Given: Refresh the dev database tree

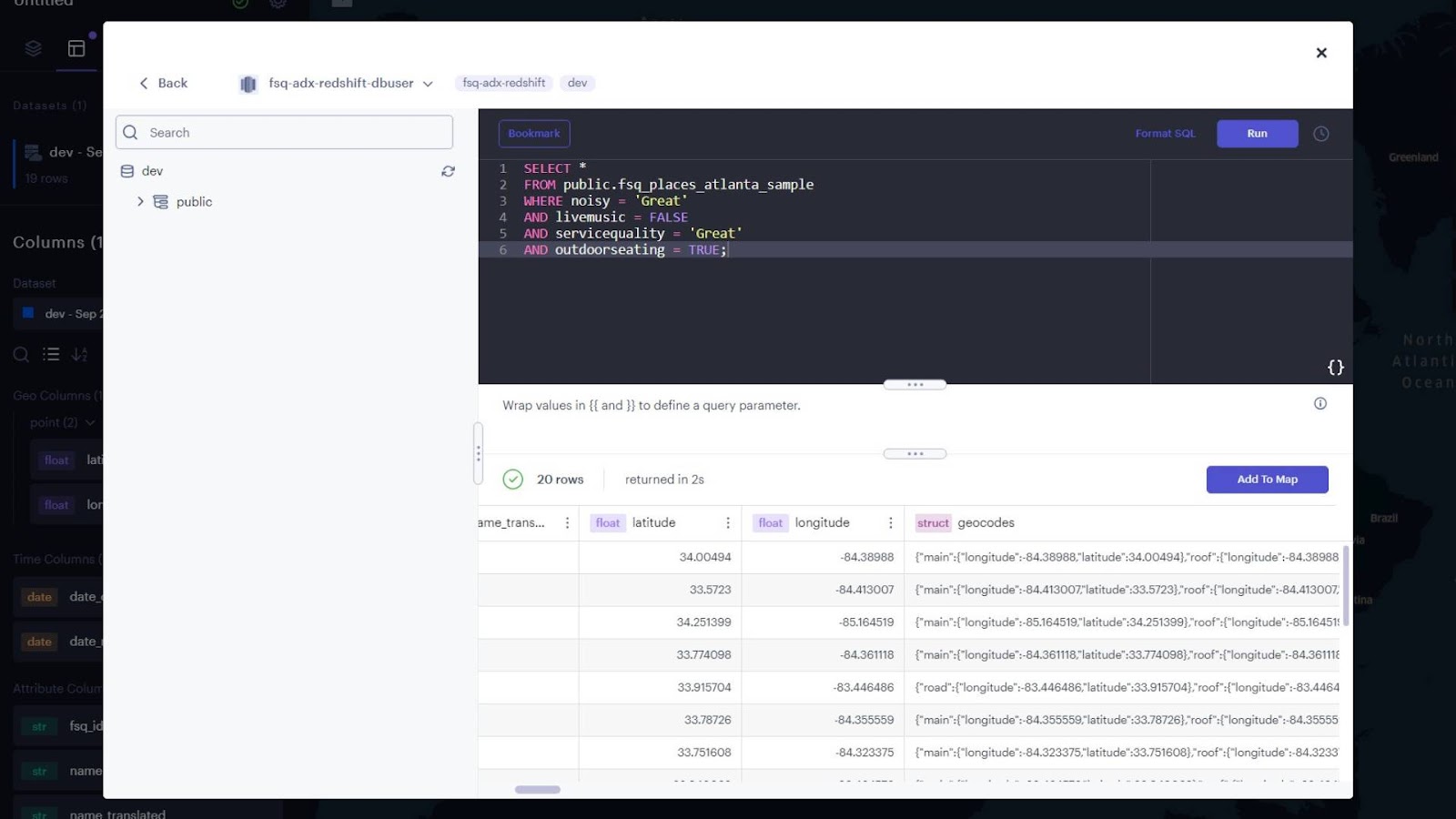Looking at the screenshot, I should tap(448, 171).
